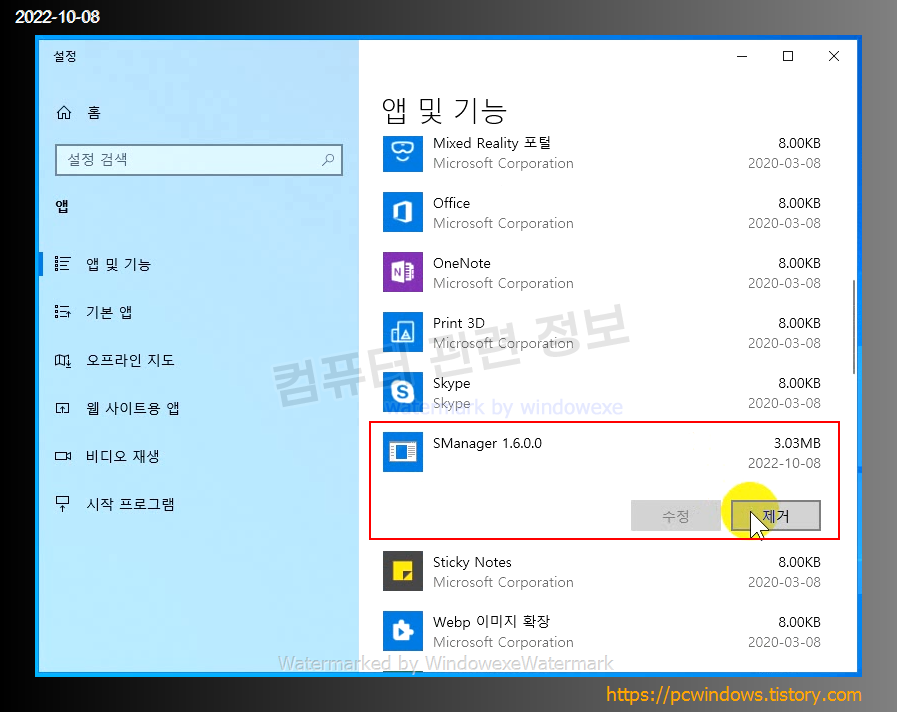897x712 pixels.
Task: Select the Print 3D entry name
Action: [x=459, y=323]
